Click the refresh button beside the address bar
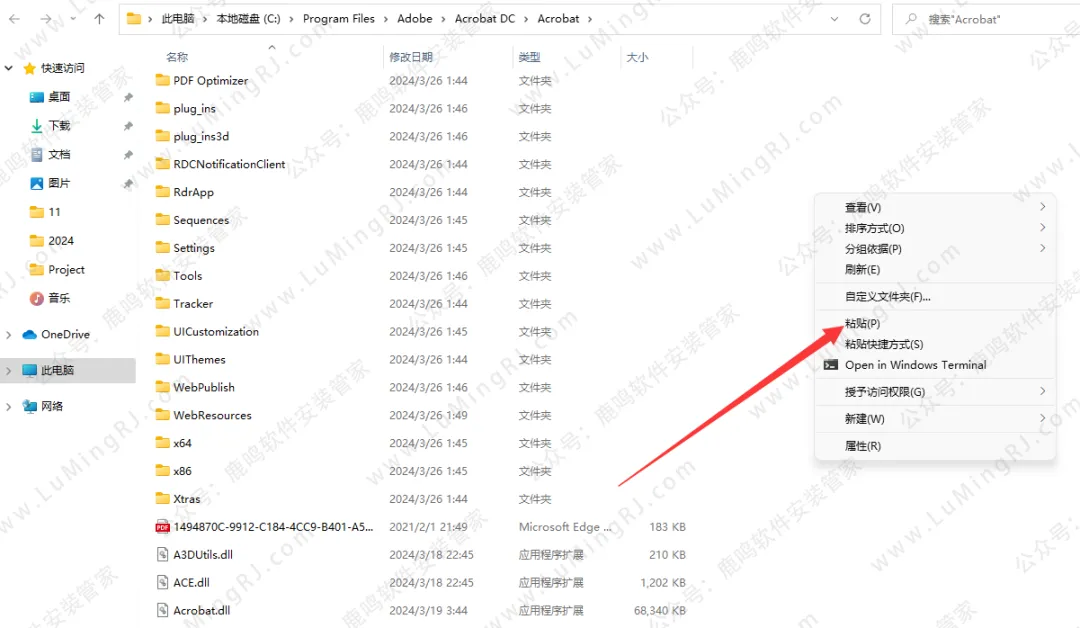1080x628 pixels. tap(864, 19)
